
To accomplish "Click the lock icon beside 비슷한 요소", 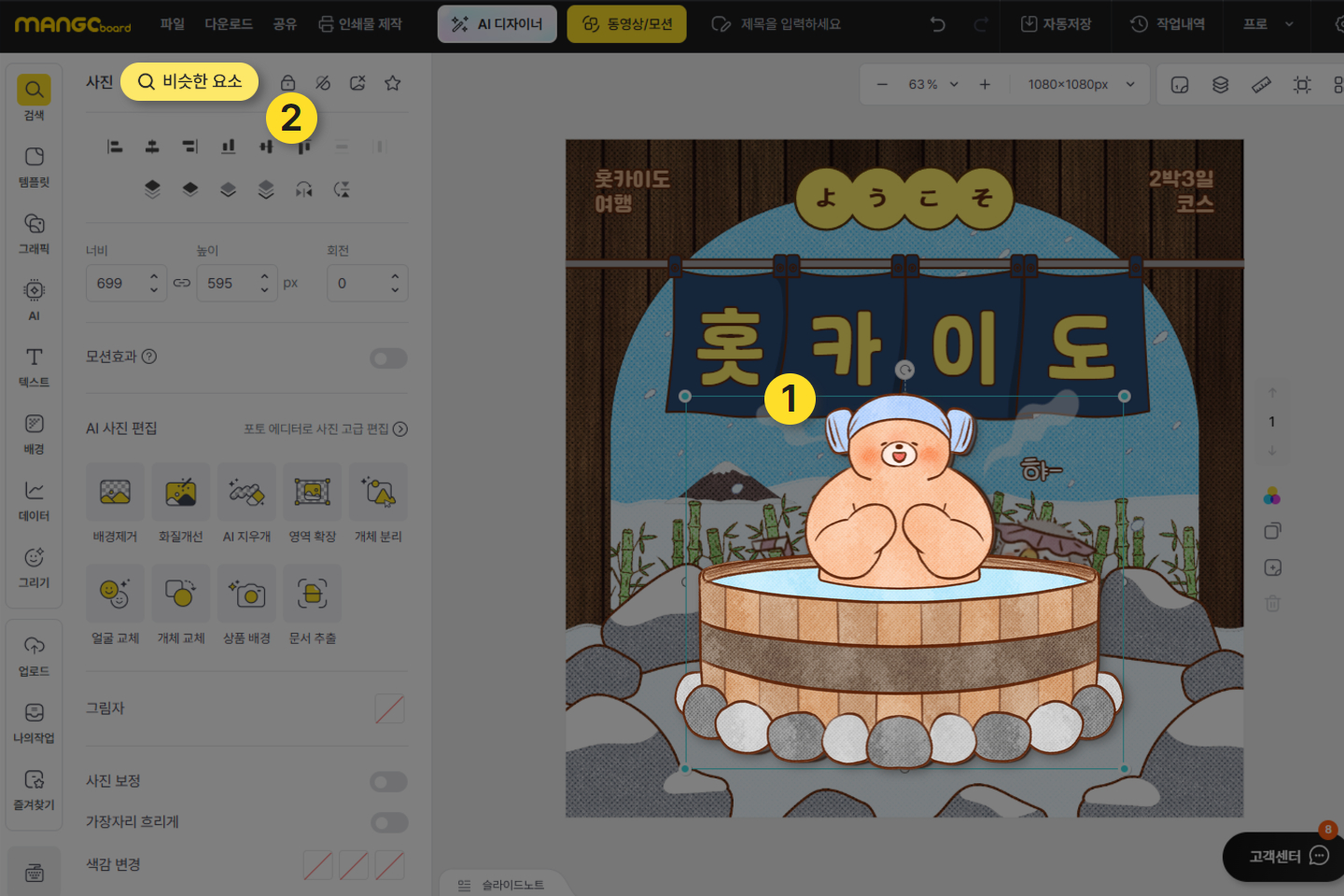I will click(288, 83).
